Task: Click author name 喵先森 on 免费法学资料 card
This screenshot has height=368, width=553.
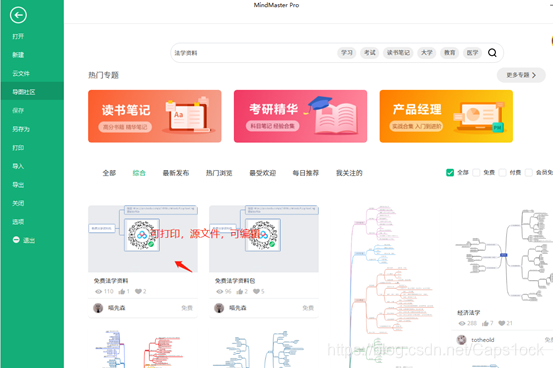Action: 116,308
